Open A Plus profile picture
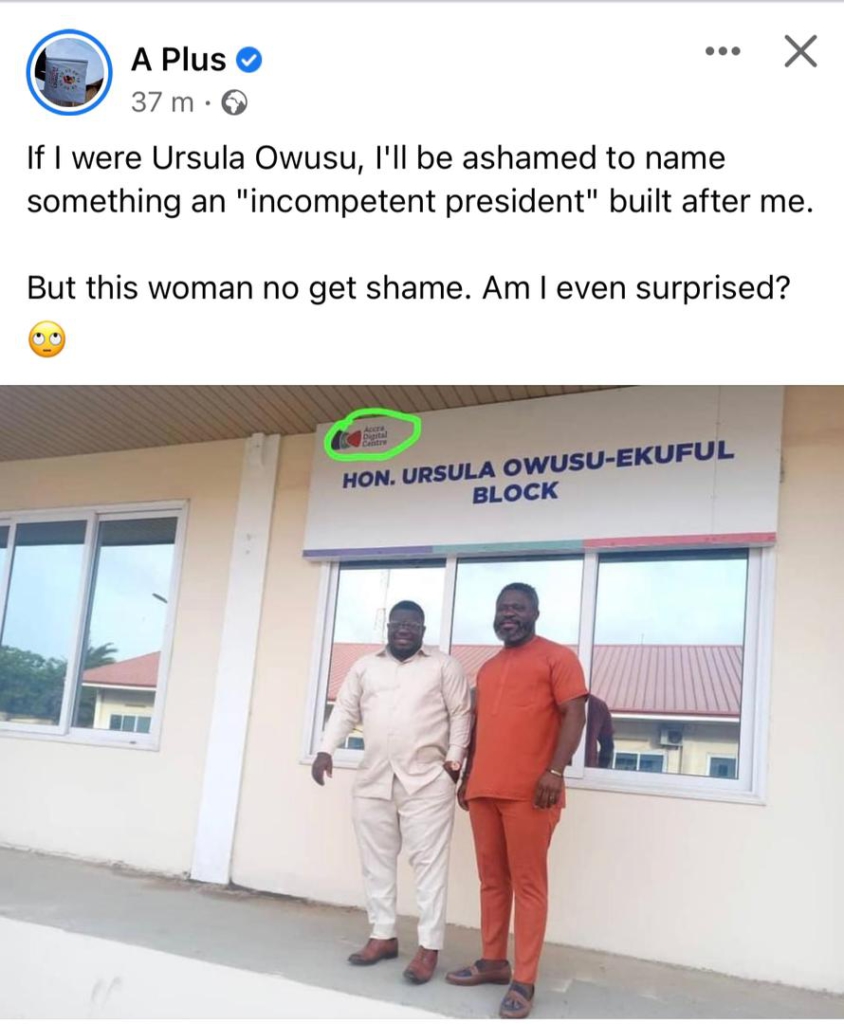Viewport: 844px width, 1024px height. pos(69,72)
